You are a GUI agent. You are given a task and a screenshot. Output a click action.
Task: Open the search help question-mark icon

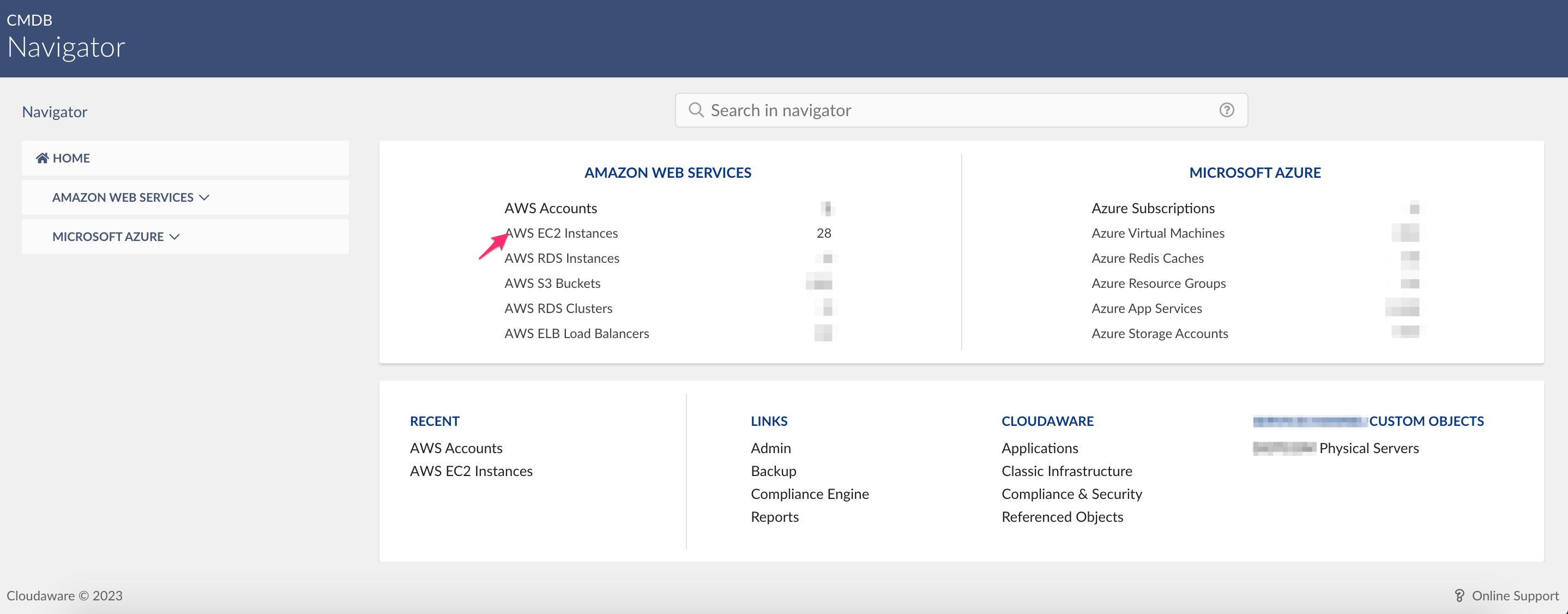tap(1227, 110)
